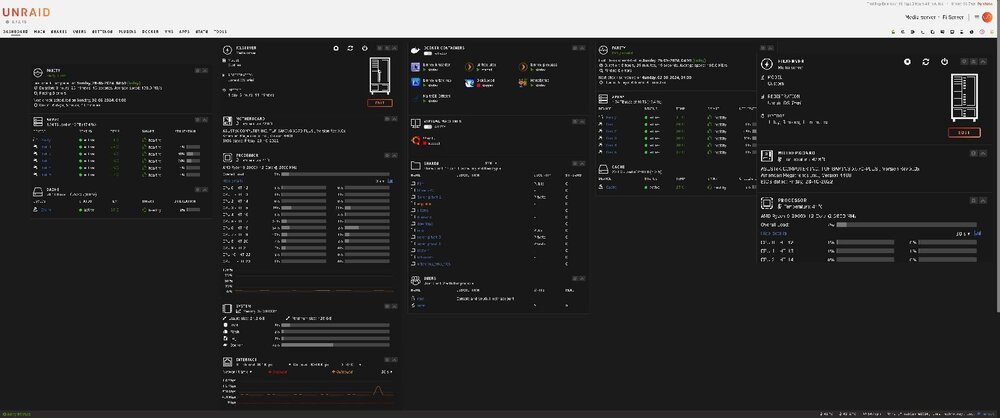
Task: Click the Users panel header icon
Action: point(415,281)
